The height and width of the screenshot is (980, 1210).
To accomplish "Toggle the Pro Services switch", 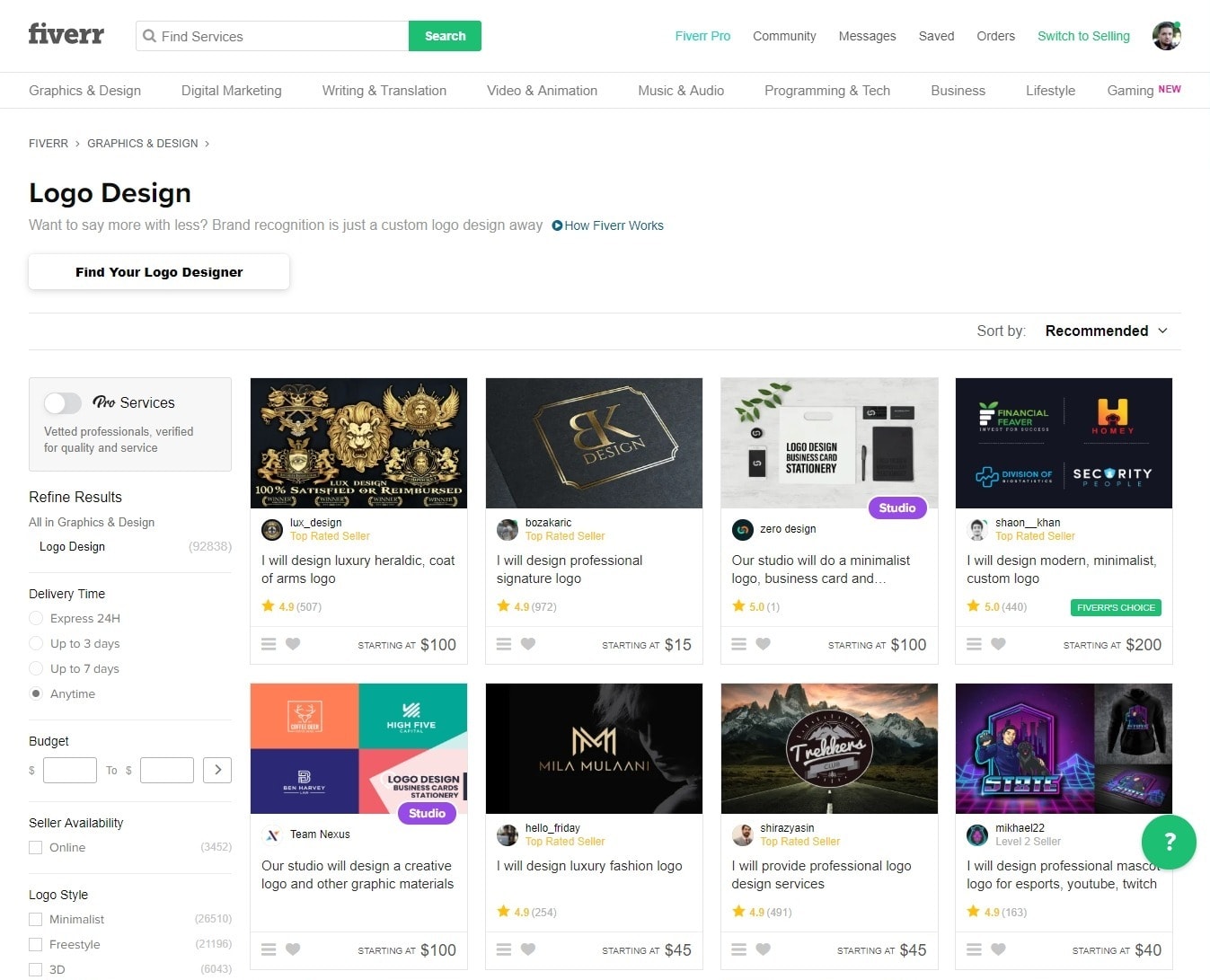I will click(63, 403).
